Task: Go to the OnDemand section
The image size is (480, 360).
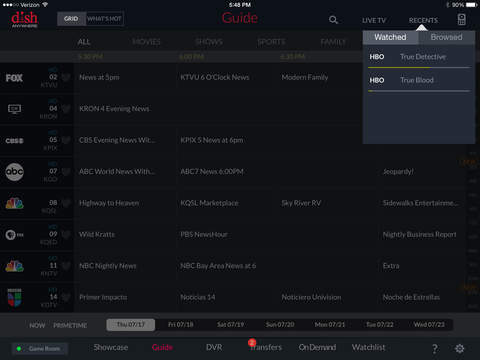Action: (317, 347)
